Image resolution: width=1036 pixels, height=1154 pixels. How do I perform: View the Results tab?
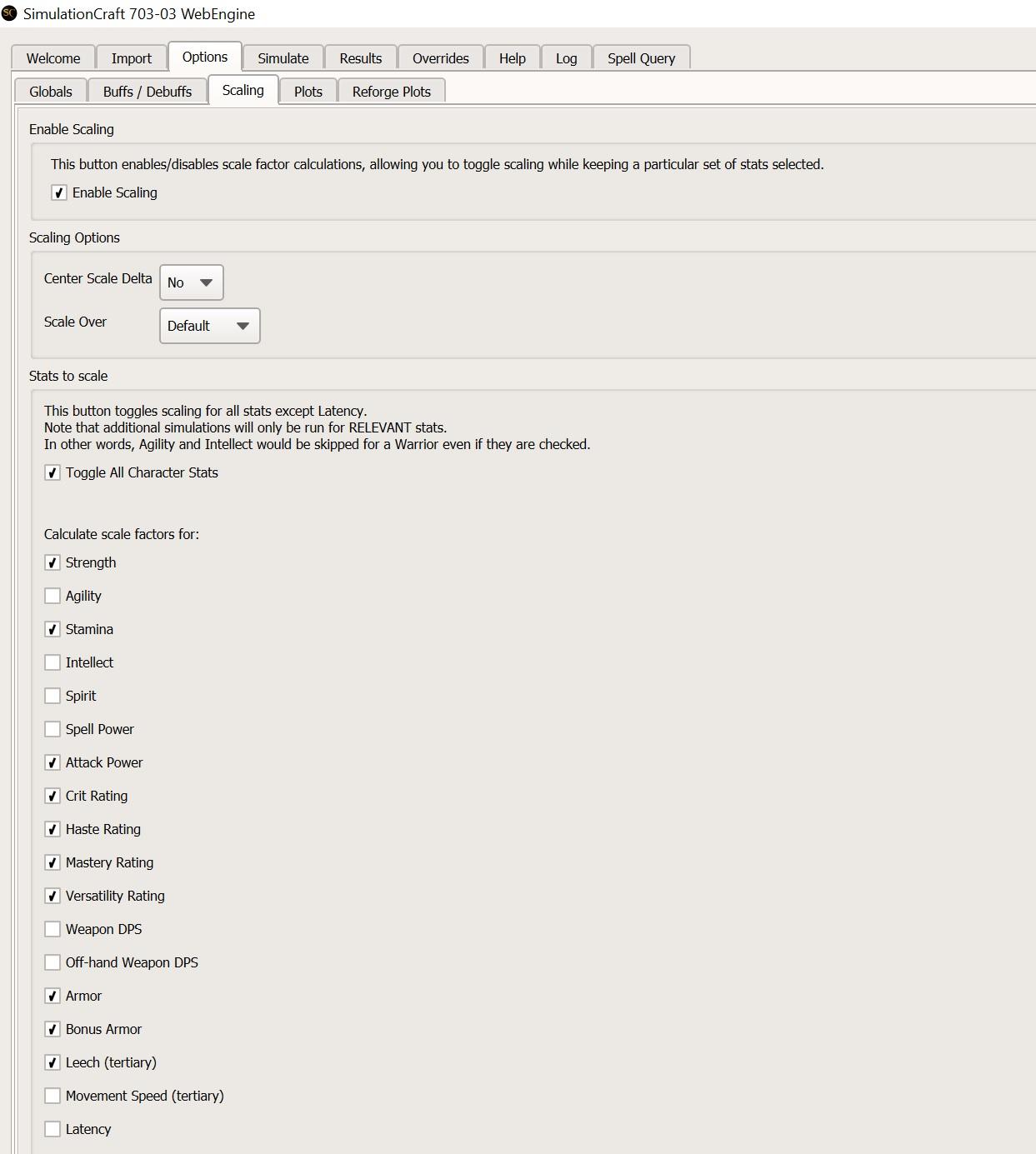click(x=360, y=58)
